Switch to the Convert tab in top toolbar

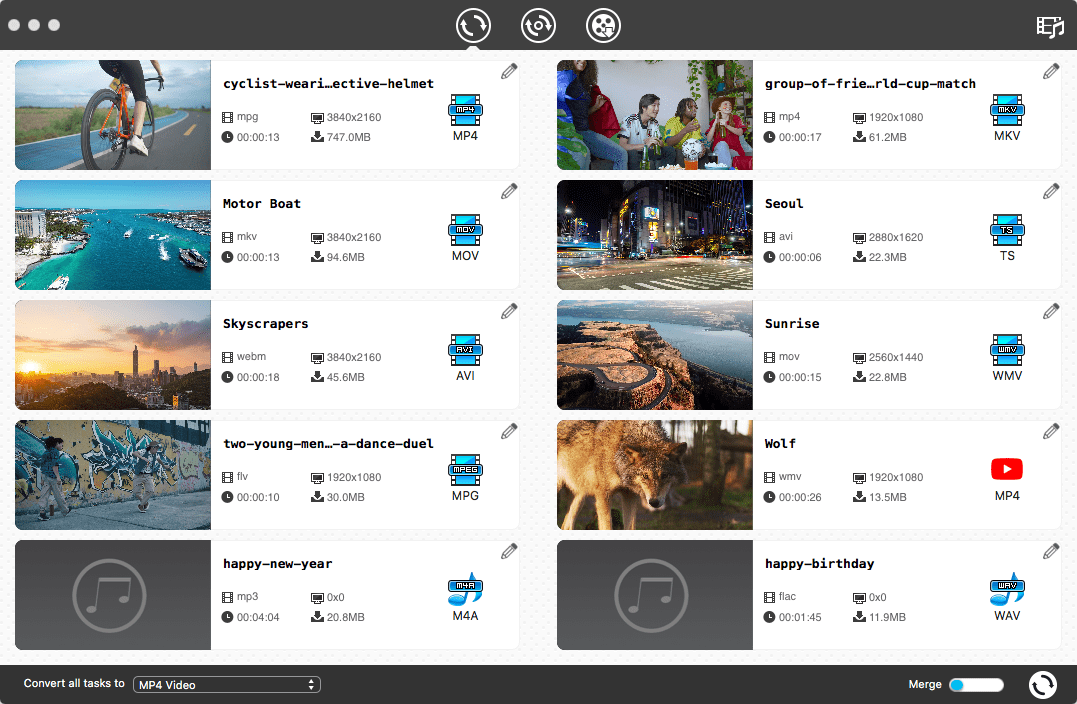[473, 25]
